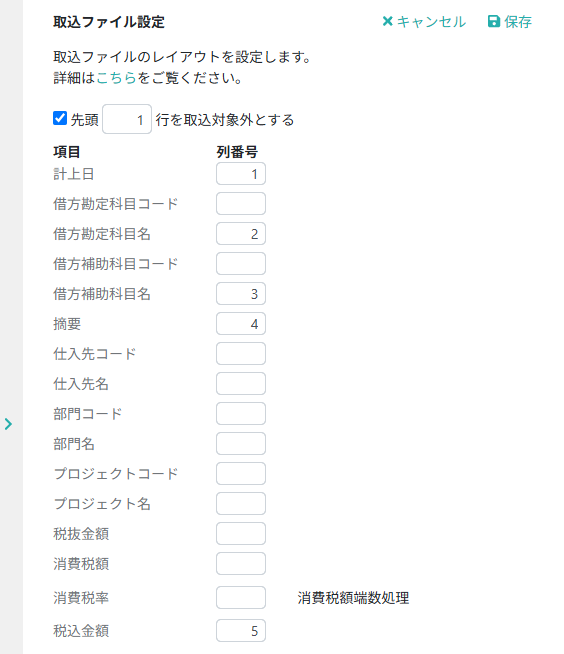The height and width of the screenshot is (654, 564).
Task: Click the 借方勘定科目コード column field
Action: coord(241,204)
